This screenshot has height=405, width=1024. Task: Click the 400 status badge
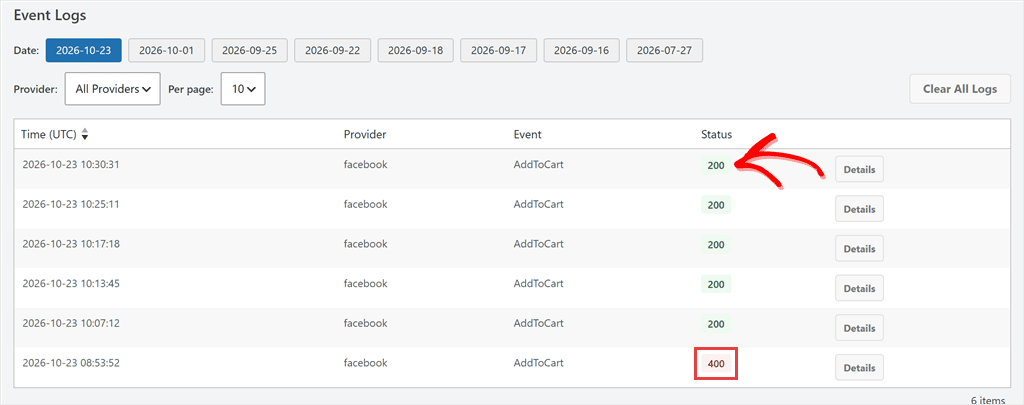tap(716, 364)
